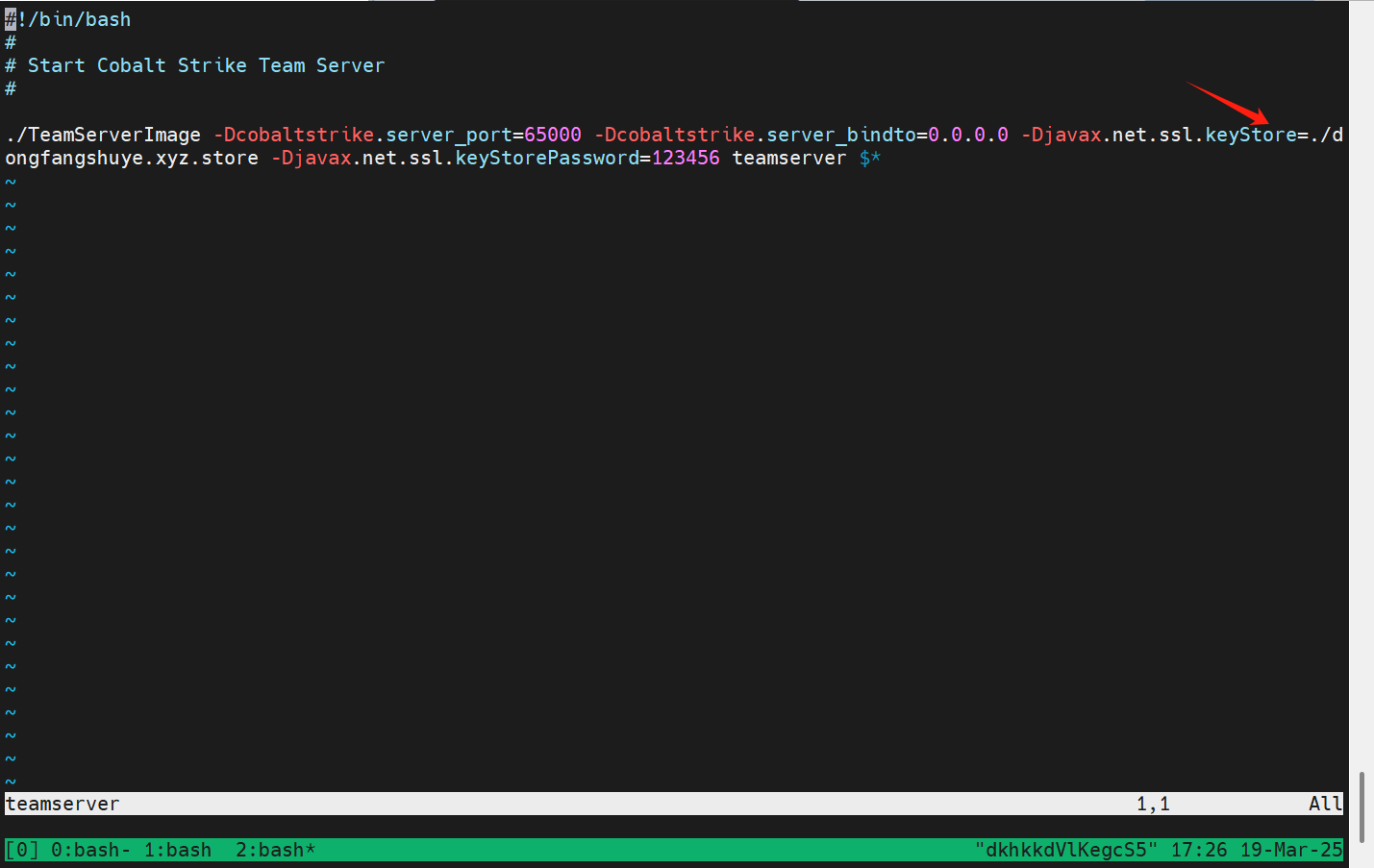Click the keyStorePassword value 123456
Screen dimensions: 1374x868
686,158
